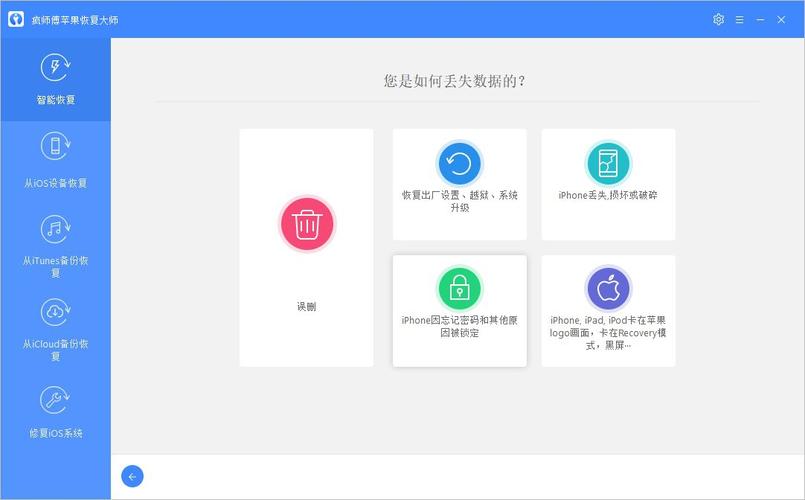The image size is (805, 500).
Task: Click the purple Apple logo icon
Action: [608, 289]
